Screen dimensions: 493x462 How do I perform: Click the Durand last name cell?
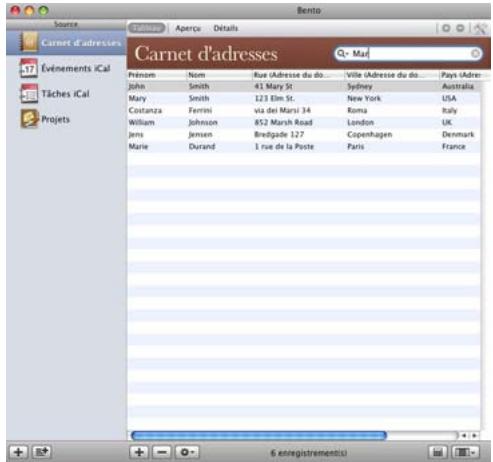pyautogui.click(x=202, y=146)
